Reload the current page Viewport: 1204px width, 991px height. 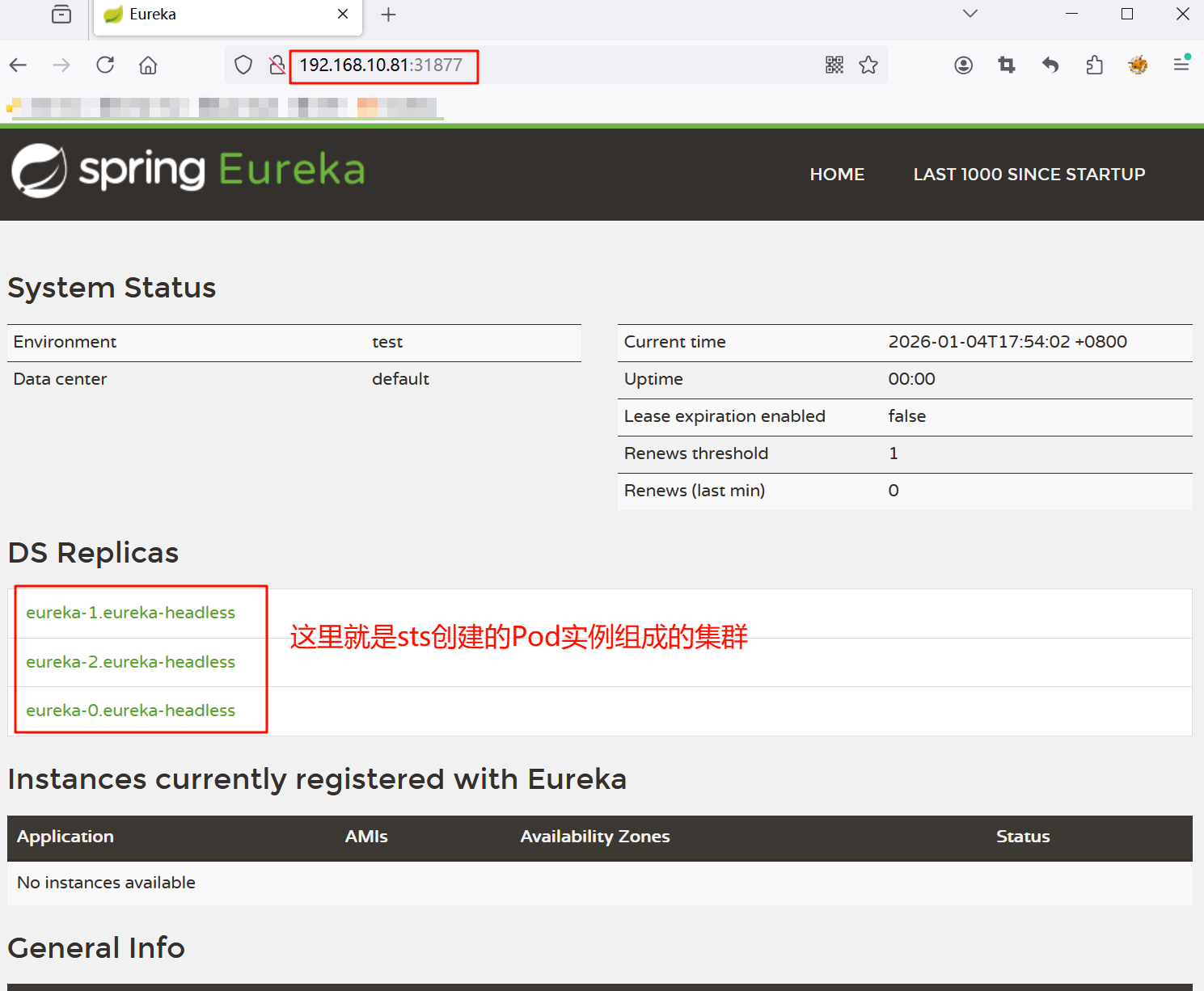click(105, 65)
